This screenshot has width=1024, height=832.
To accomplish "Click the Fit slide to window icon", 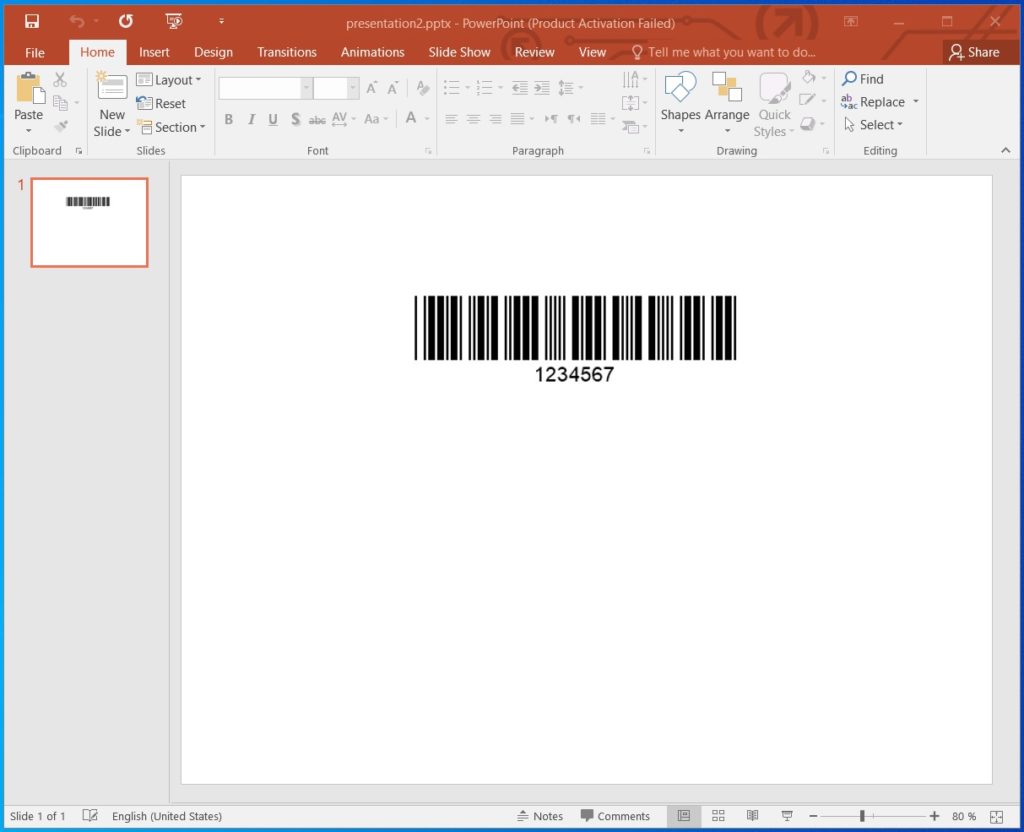I will [995, 816].
